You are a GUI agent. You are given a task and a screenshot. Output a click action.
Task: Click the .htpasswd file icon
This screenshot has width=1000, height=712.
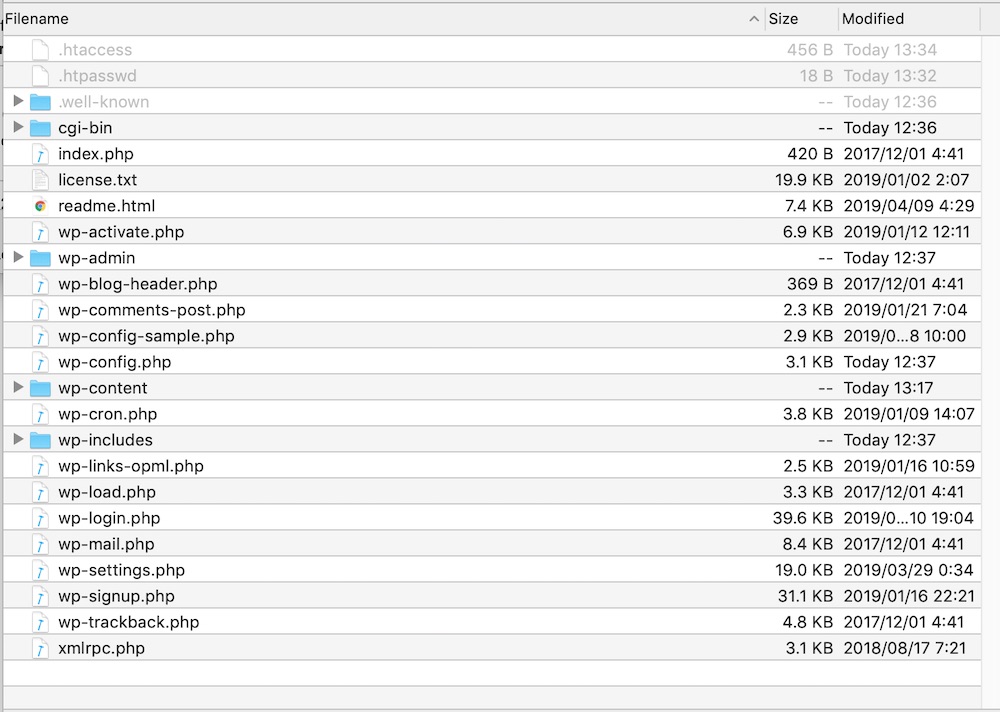[40, 76]
